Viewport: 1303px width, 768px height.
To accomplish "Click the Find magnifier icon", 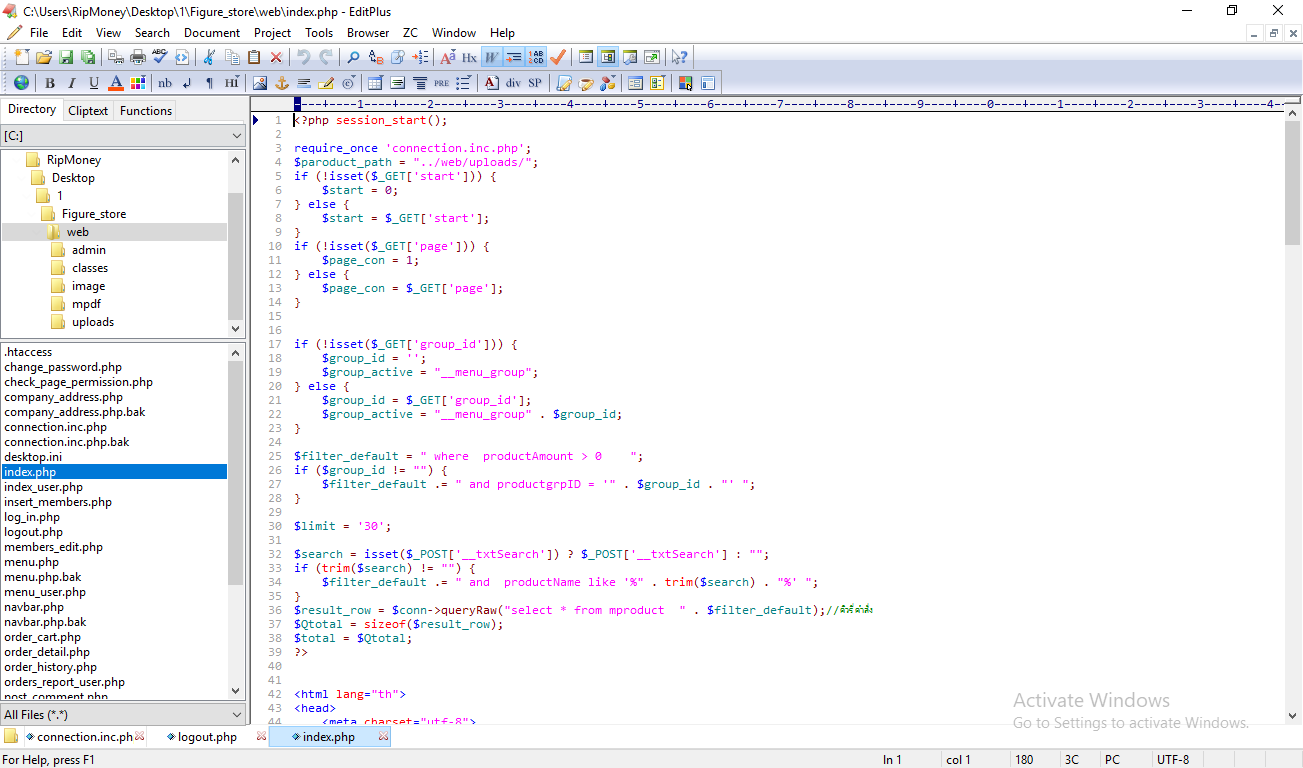I will pos(353,57).
